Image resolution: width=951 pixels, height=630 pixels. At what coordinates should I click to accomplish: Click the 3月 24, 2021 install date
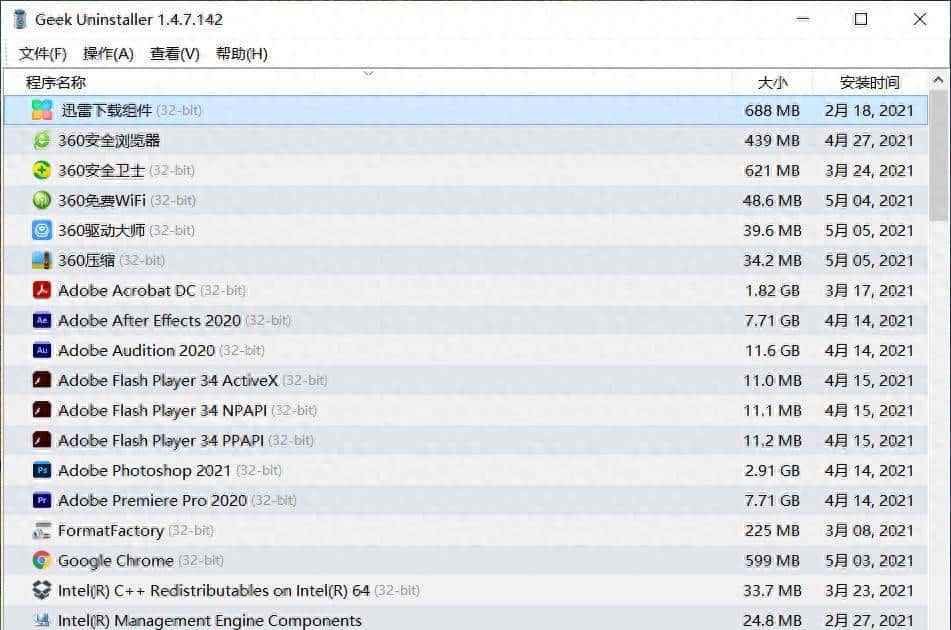point(869,170)
